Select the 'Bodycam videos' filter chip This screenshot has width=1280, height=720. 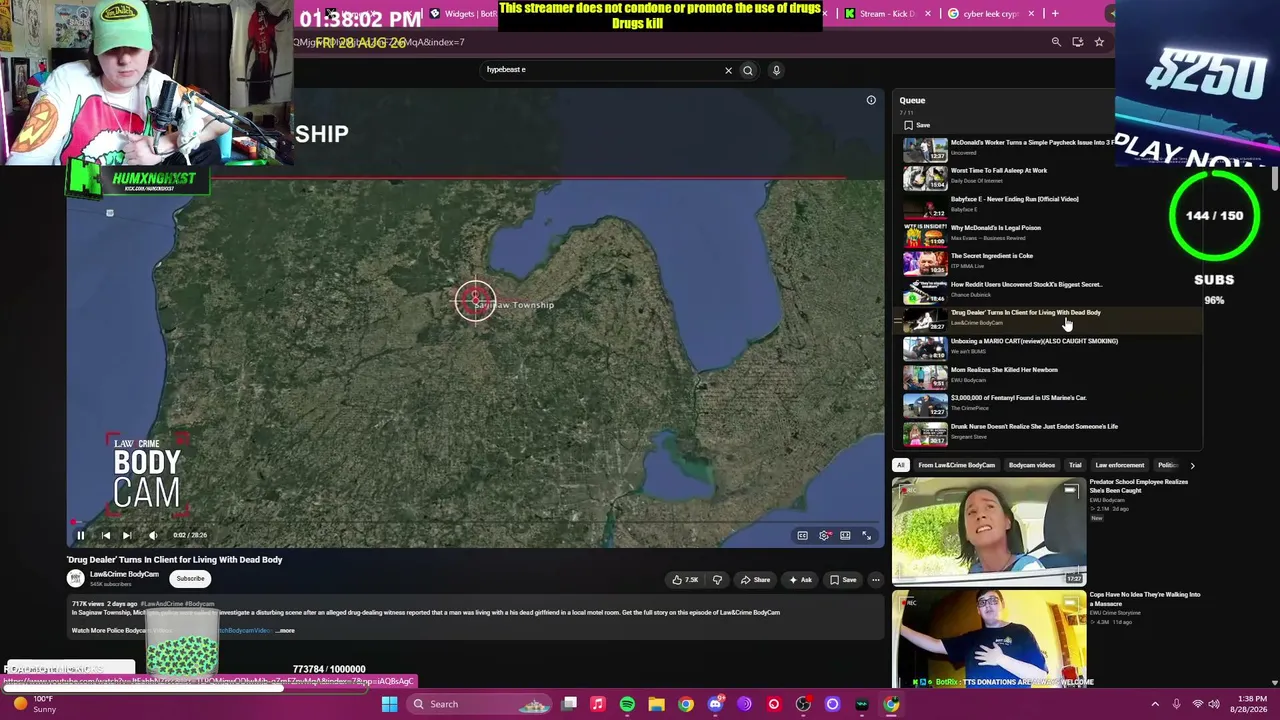coord(1032,465)
